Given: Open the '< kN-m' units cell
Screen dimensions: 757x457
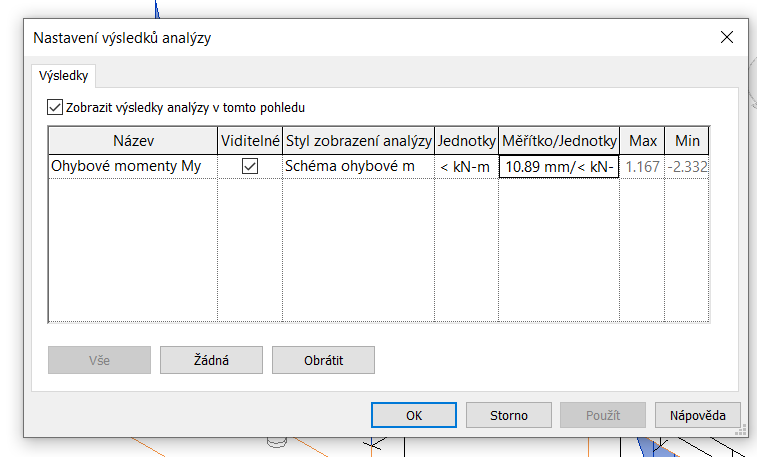Looking at the screenshot, I should [x=466, y=167].
